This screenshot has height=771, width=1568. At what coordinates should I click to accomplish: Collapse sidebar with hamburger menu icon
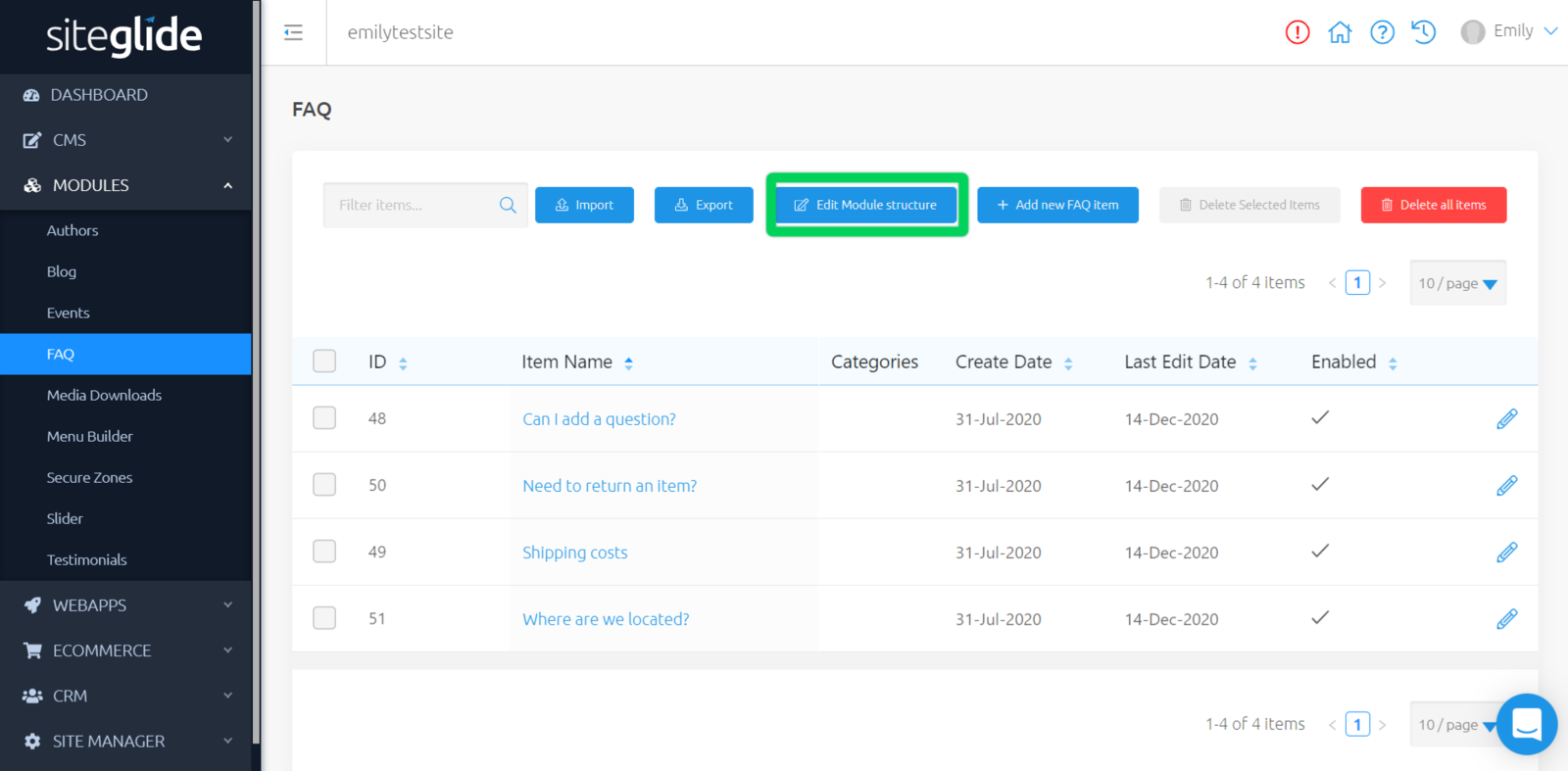[293, 32]
